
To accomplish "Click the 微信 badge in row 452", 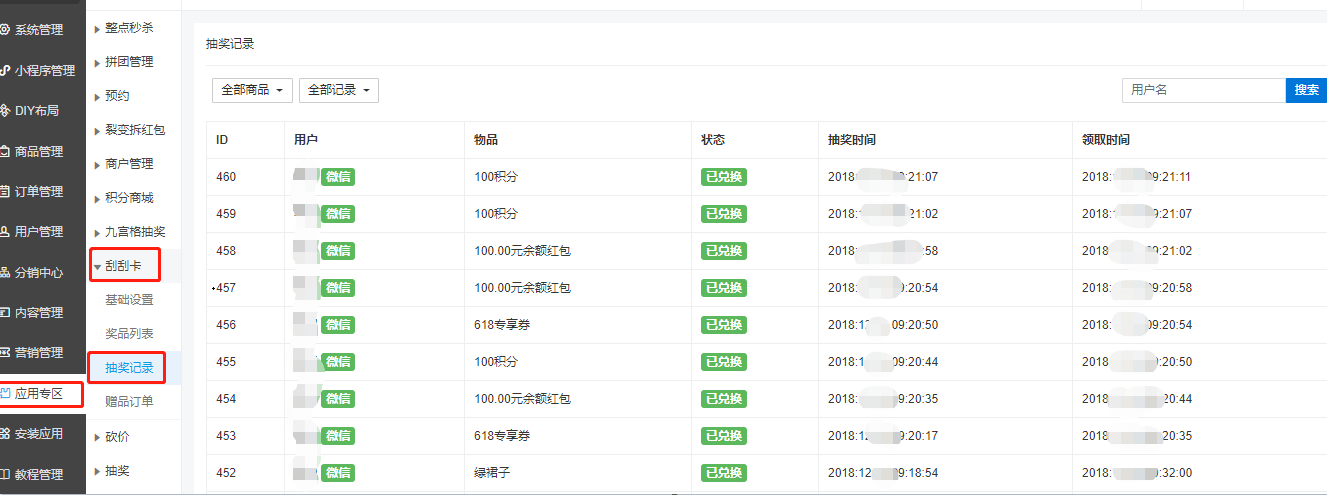I will click(339, 473).
